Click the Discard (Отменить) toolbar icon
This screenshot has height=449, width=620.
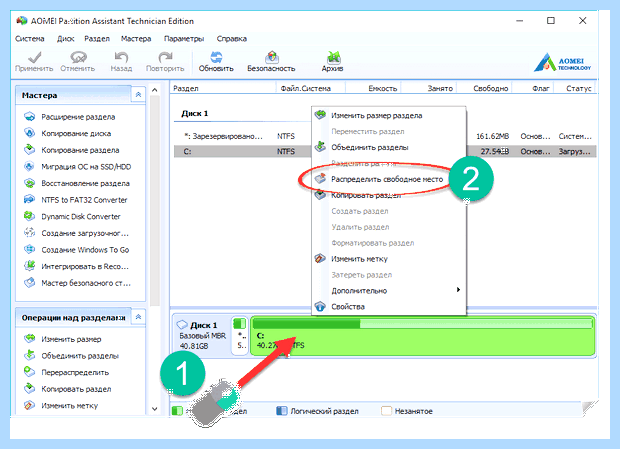pos(78,58)
